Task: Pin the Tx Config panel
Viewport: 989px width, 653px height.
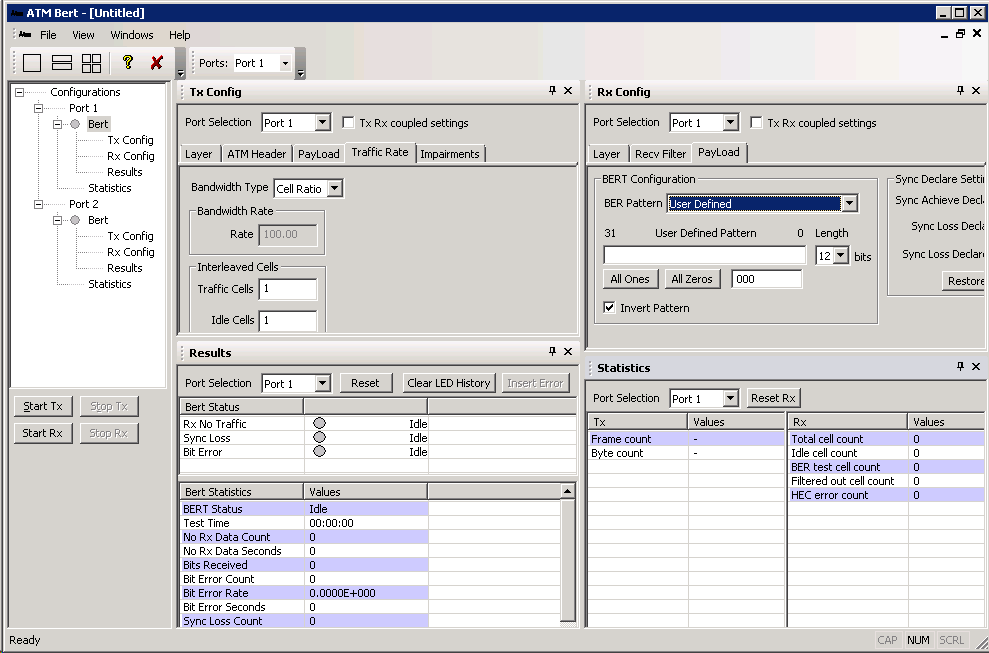Action: [x=553, y=91]
